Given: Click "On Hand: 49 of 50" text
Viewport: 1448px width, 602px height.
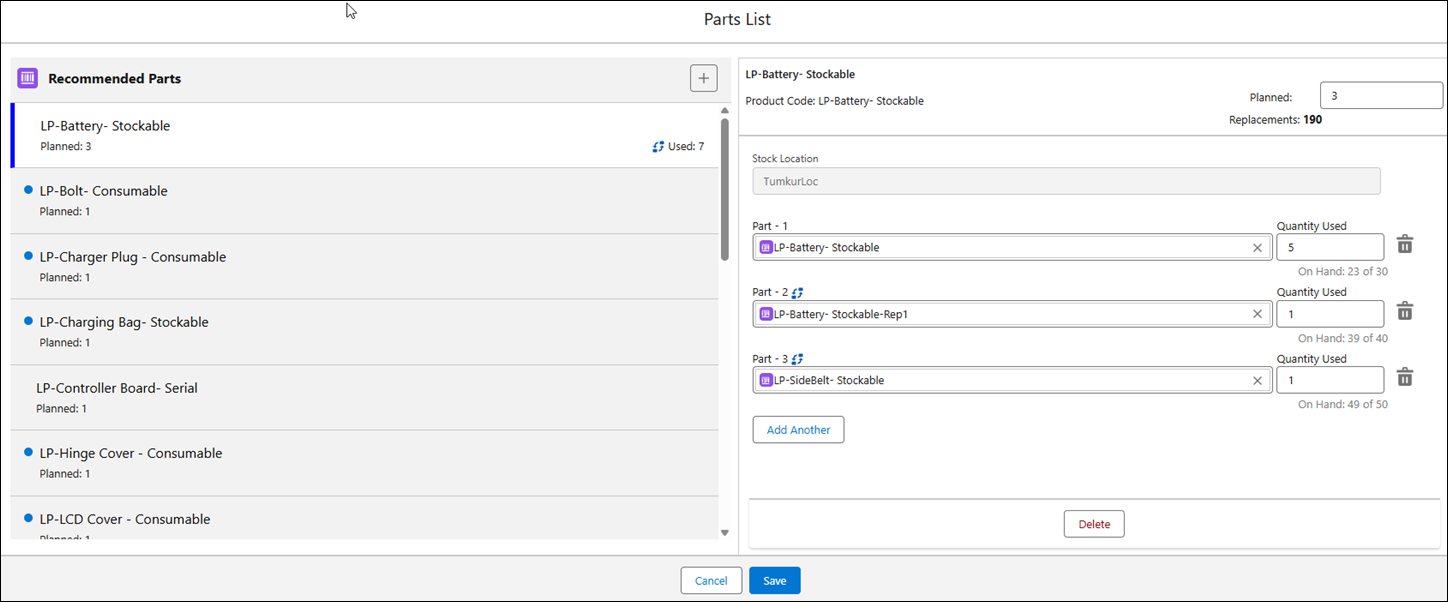Looking at the screenshot, I should (x=1342, y=404).
